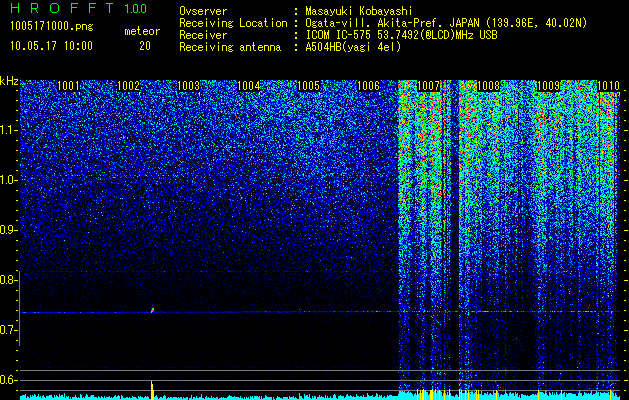Click the 1005 time marker
Screen dimensions: 629x400
308,86
